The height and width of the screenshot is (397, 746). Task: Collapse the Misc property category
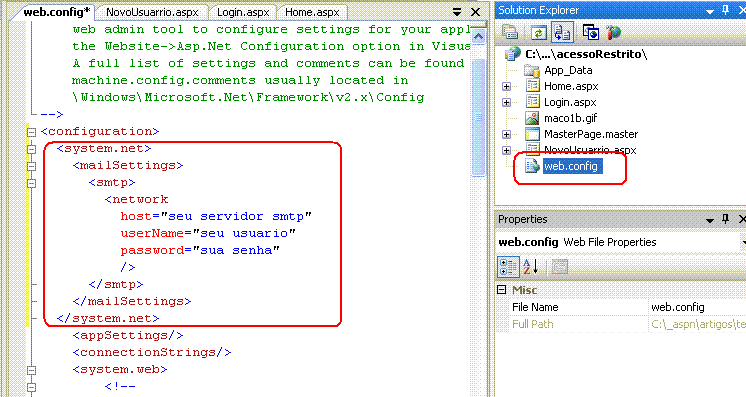[x=501, y=289]
